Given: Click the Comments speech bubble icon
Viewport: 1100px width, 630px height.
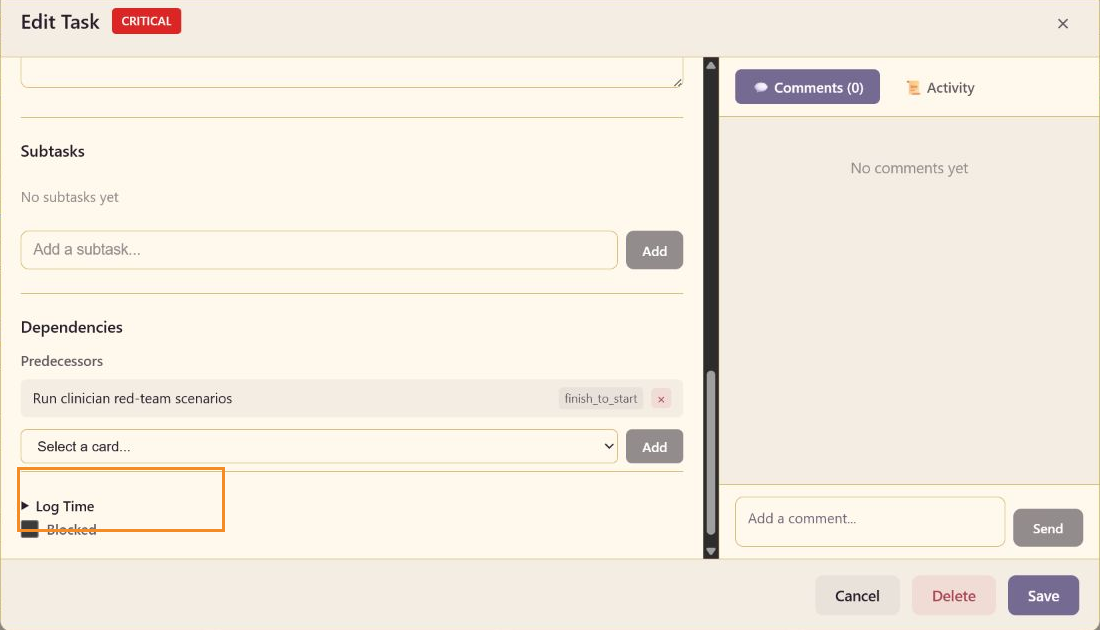Looking at the screenshot, I should (x=760, y=88).
